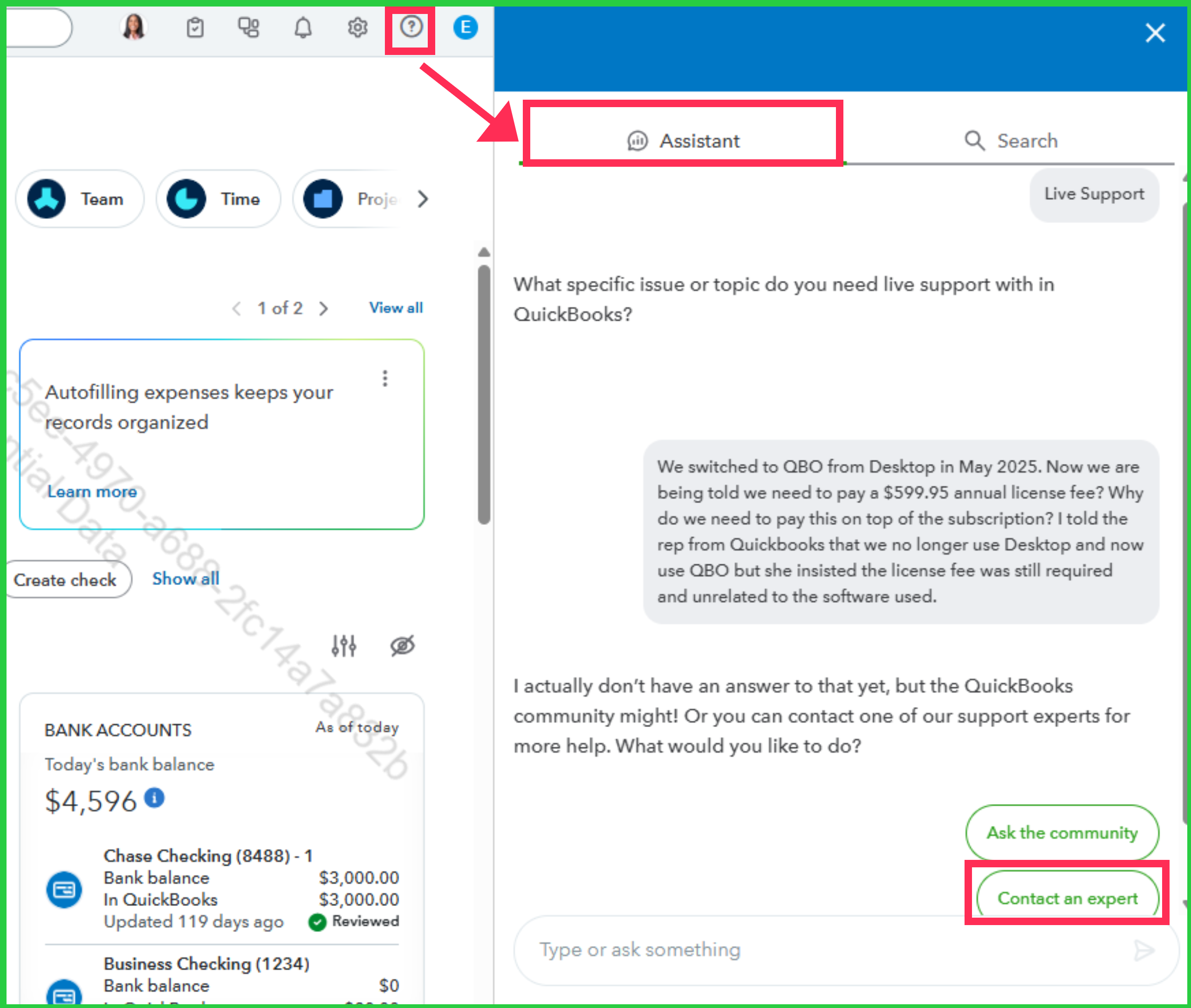Open the Help question mark icon
The height and width of the screenshot is (1008, 1191).
411,27
